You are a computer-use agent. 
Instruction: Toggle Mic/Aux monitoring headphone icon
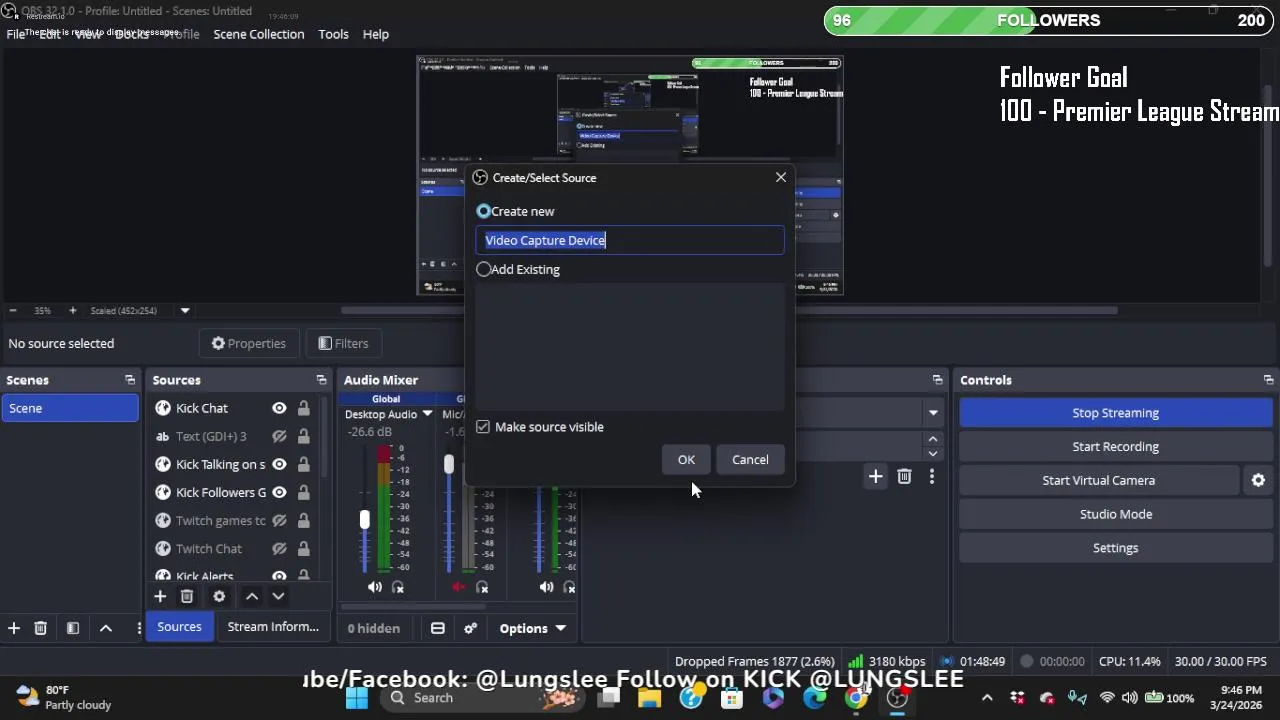tap(482, 587)
